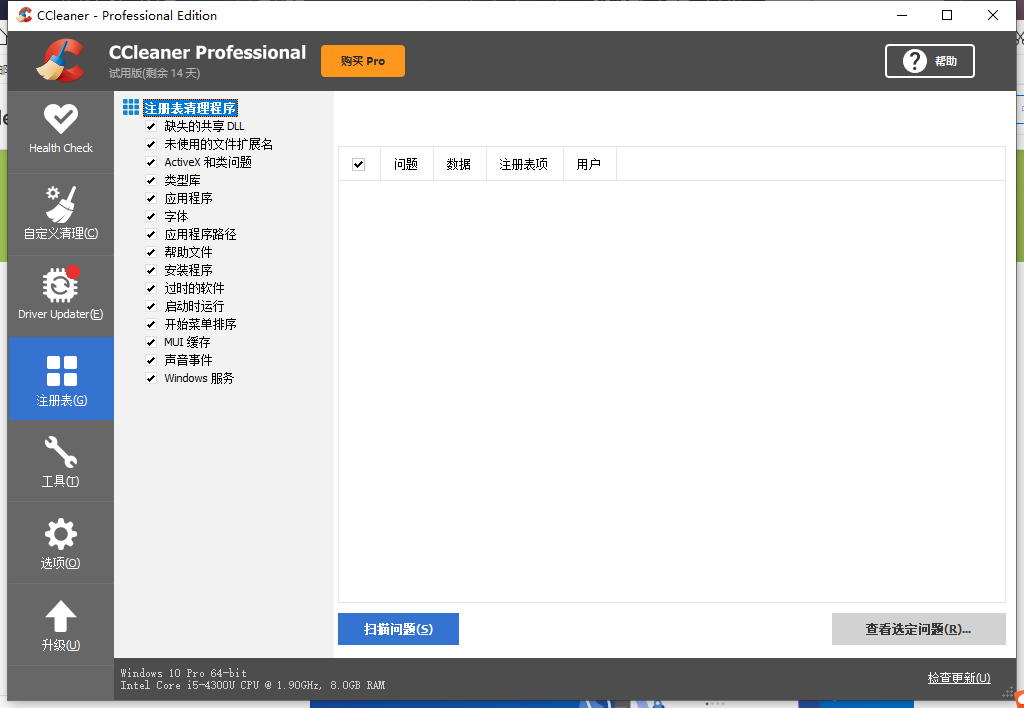Click the CCleaner logo in header

pyautogui.click(x=61, y=61)
